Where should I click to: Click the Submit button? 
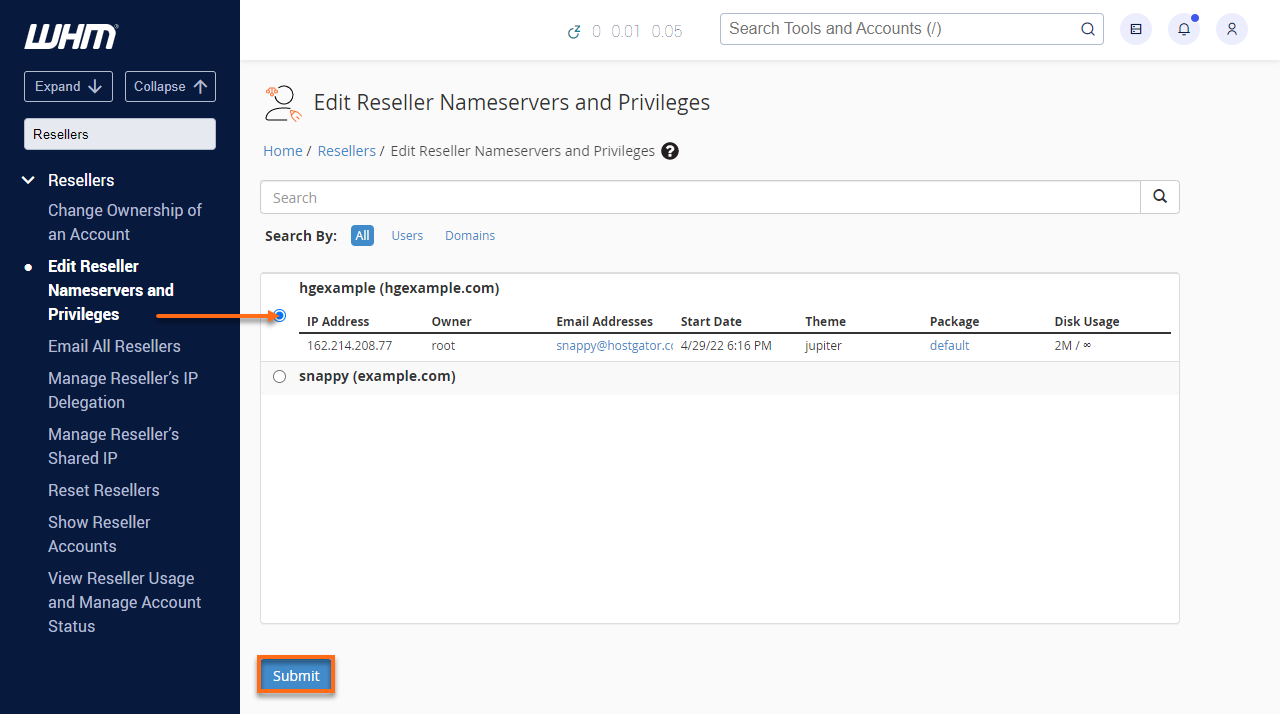coord(296,675)
